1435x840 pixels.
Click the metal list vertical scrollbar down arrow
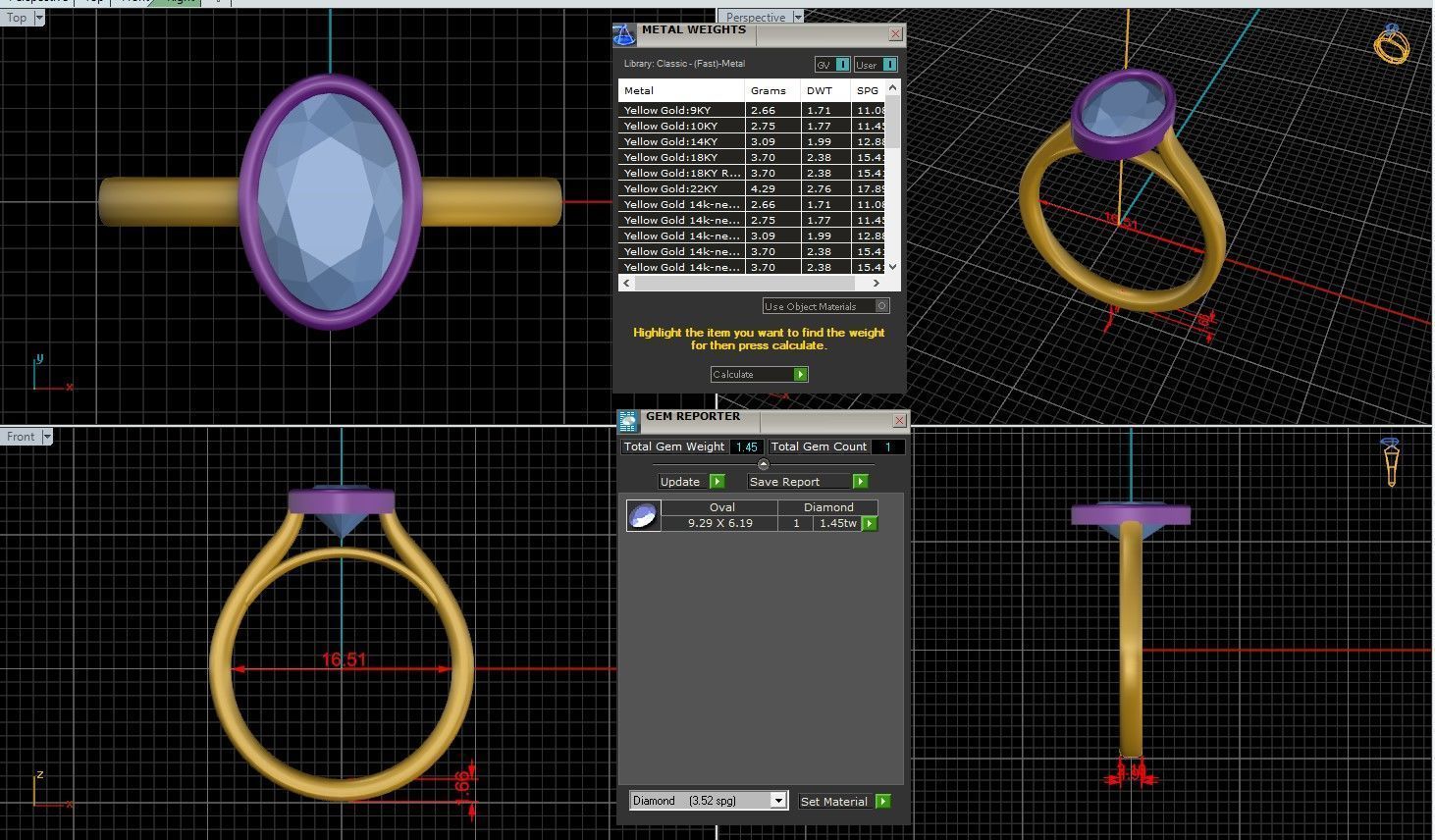[892, 266]
